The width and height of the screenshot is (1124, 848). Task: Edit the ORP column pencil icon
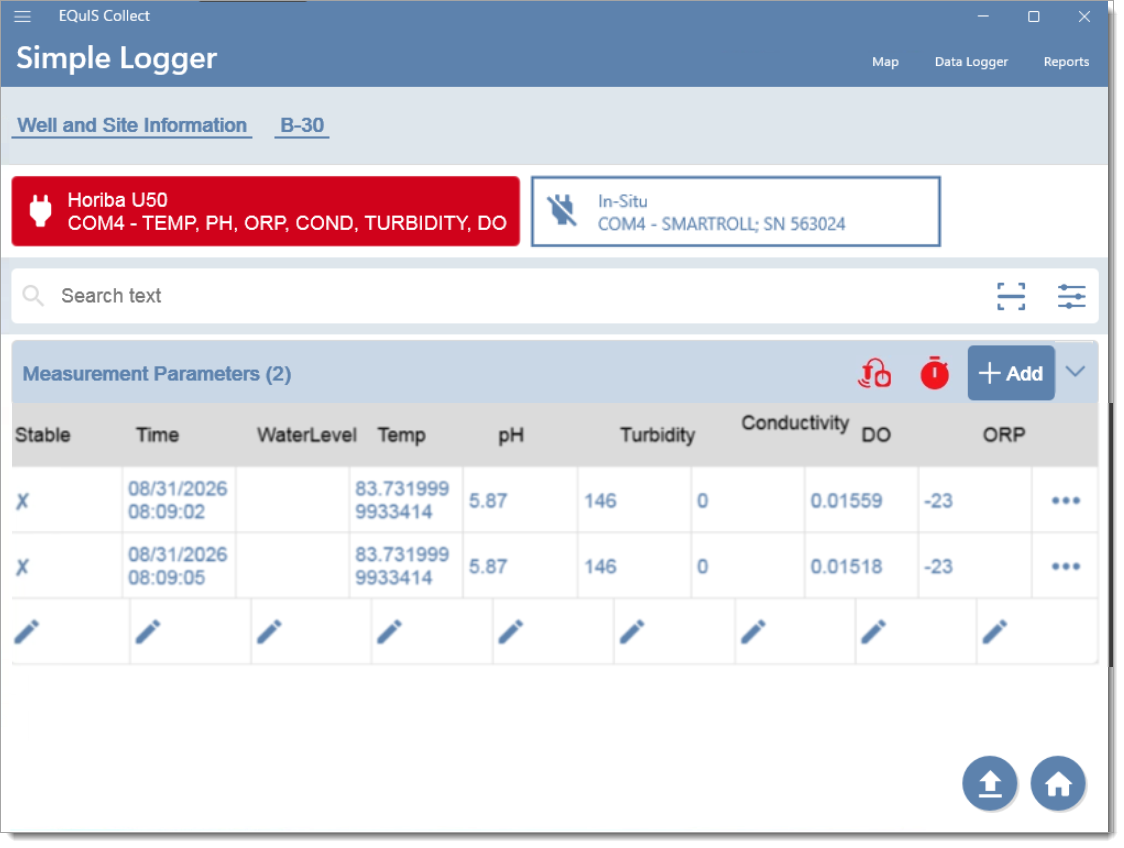click(994, 632)
